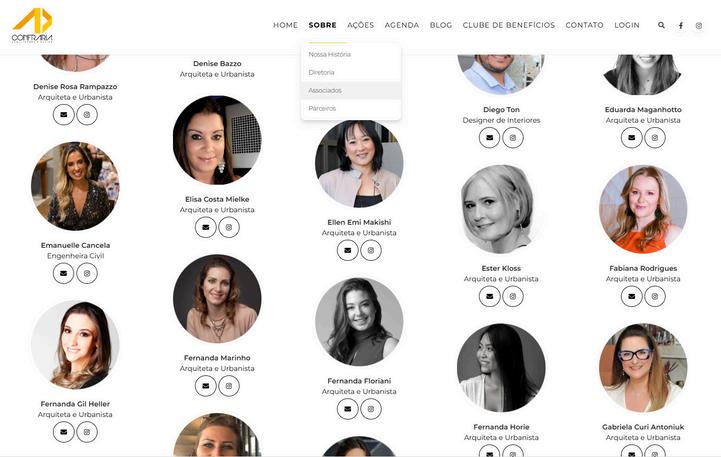Open Instagram icon under Ellen Emi Makishi
This screenshot has height=457, width=721.
[371, 250]
